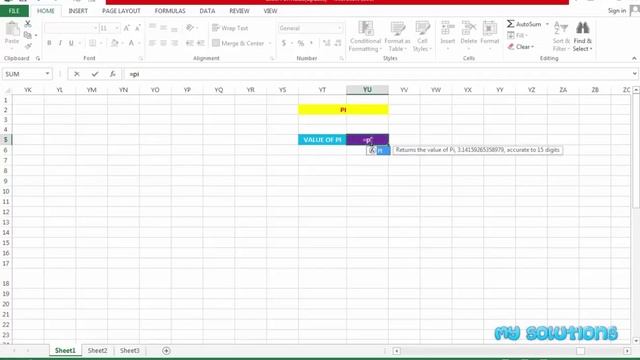Image resolution: width=640 pixels, height=360 pixels.
Task: Collapse the ribbon arrow
Action: (634, 58)
